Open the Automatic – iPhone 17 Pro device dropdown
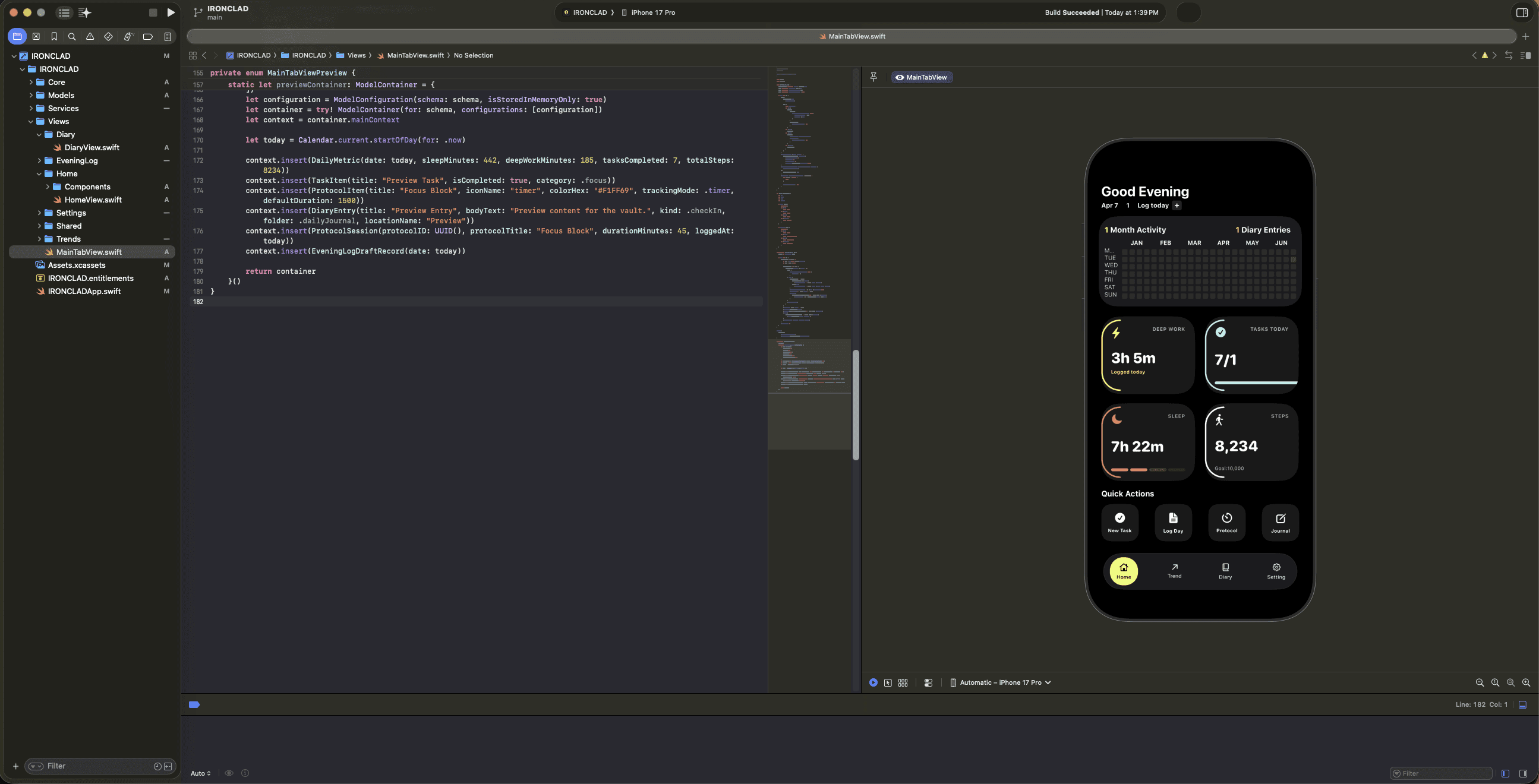 point(1001,682)
